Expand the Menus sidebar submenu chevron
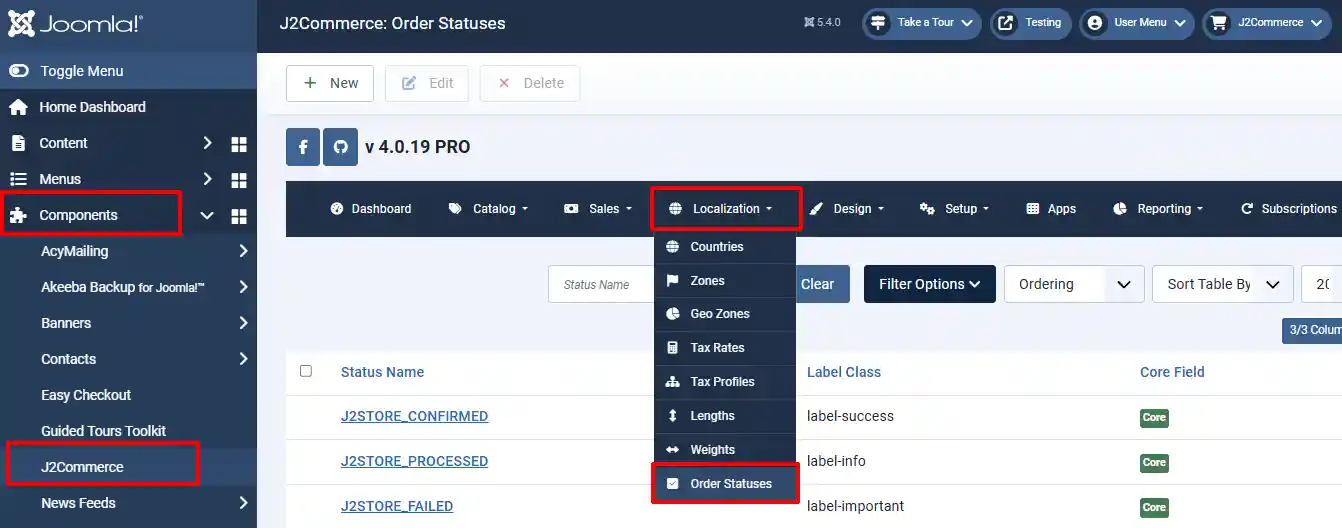The image size is (1342, 528). pos(207,179)
